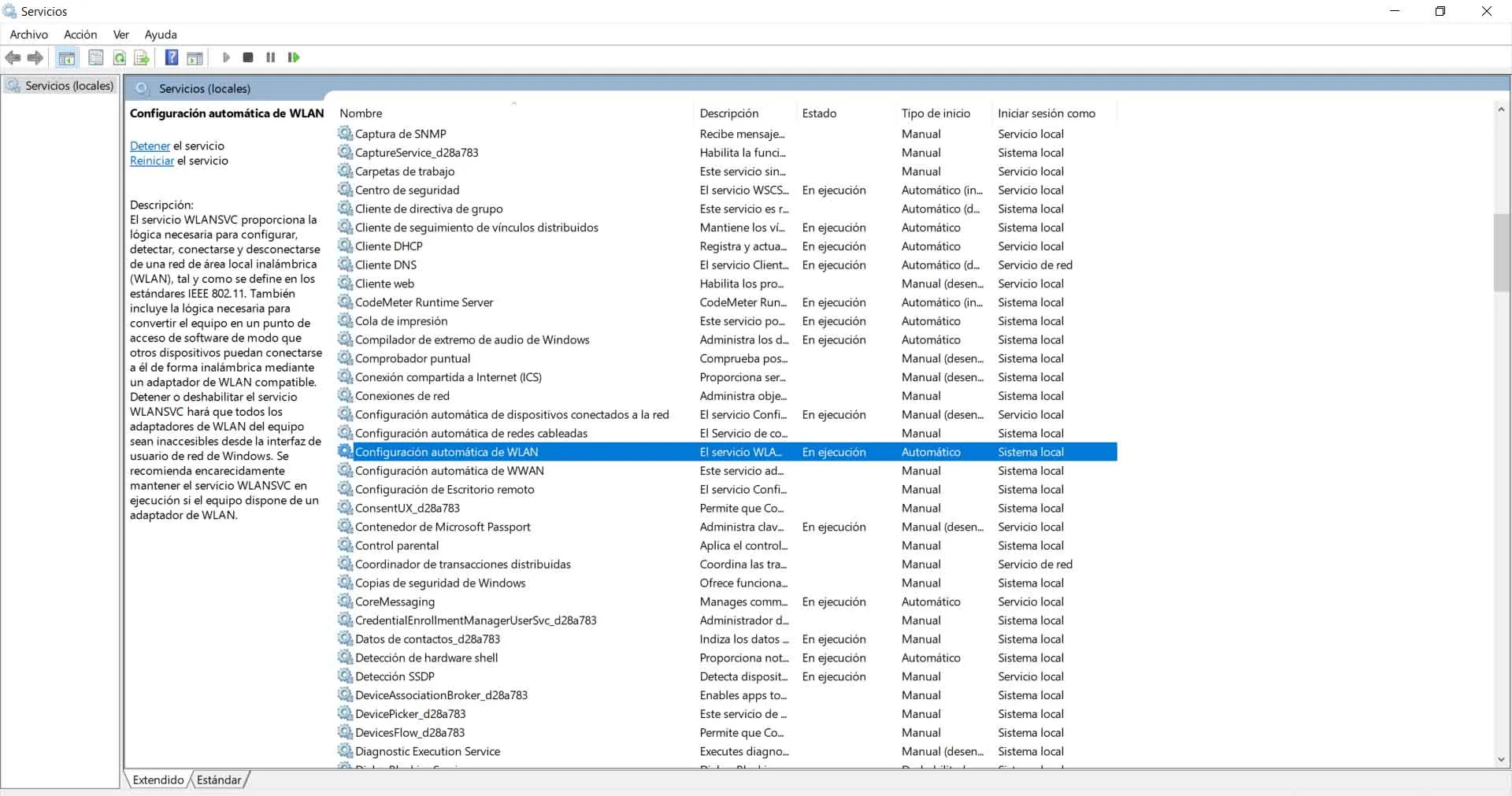Image resolution: width=1512 pixels, height=796 pixels.
Task: Select Diagnostic Execution Service row
Action: pyautogui.click(x=726, y=751)
